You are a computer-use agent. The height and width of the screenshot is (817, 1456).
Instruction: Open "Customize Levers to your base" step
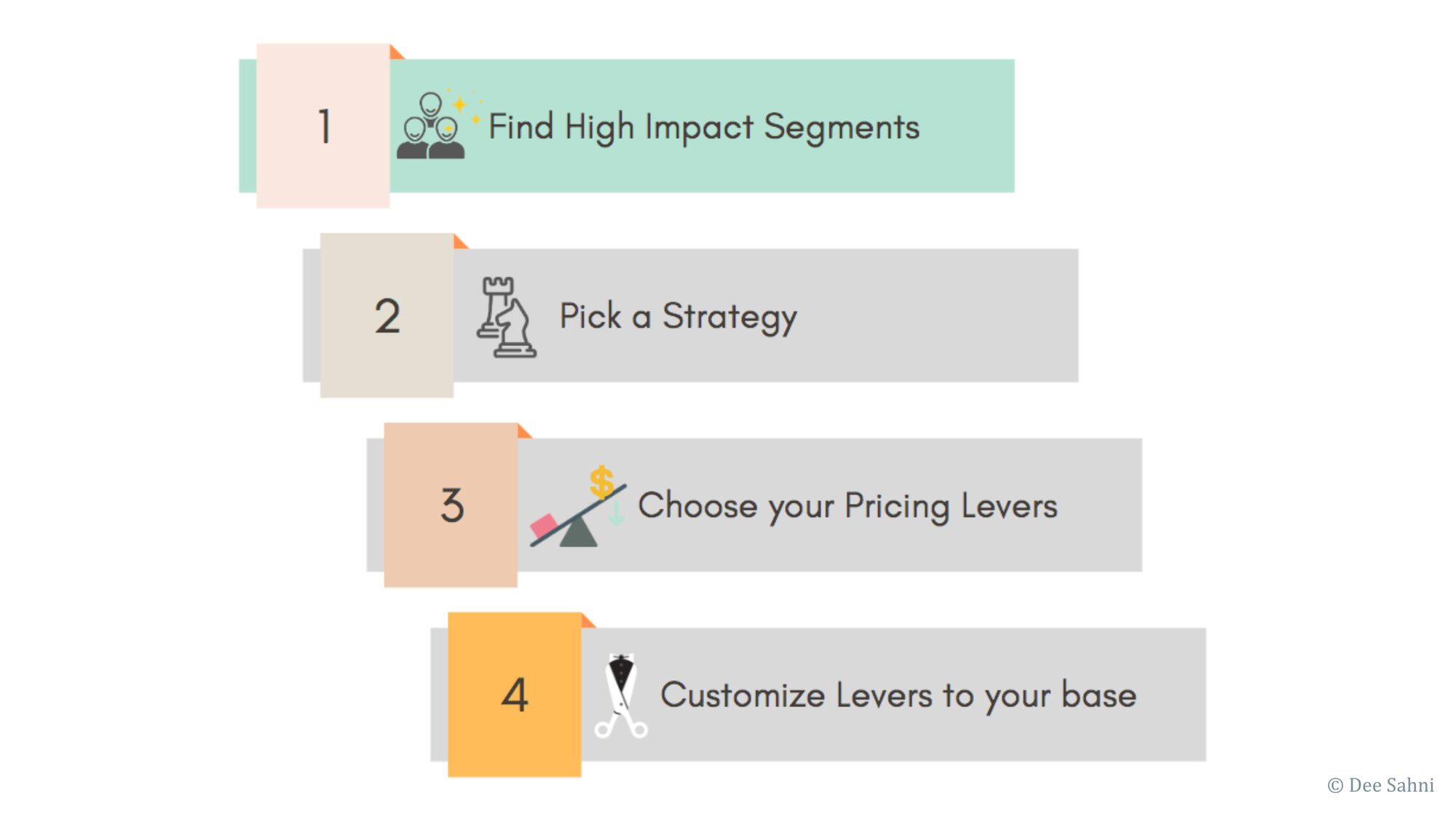click(x=898, y=695)
